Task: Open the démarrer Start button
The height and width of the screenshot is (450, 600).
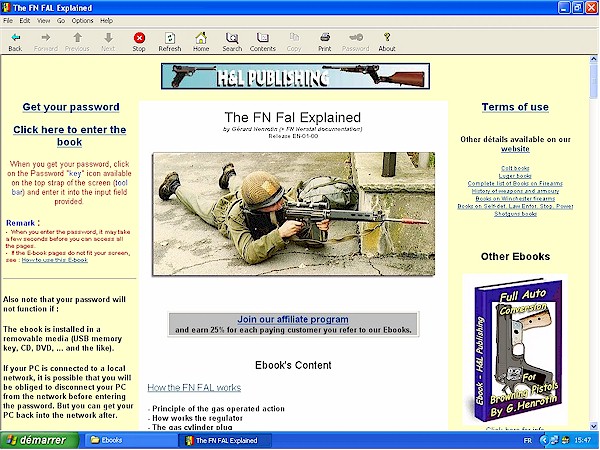Action: 39,440
